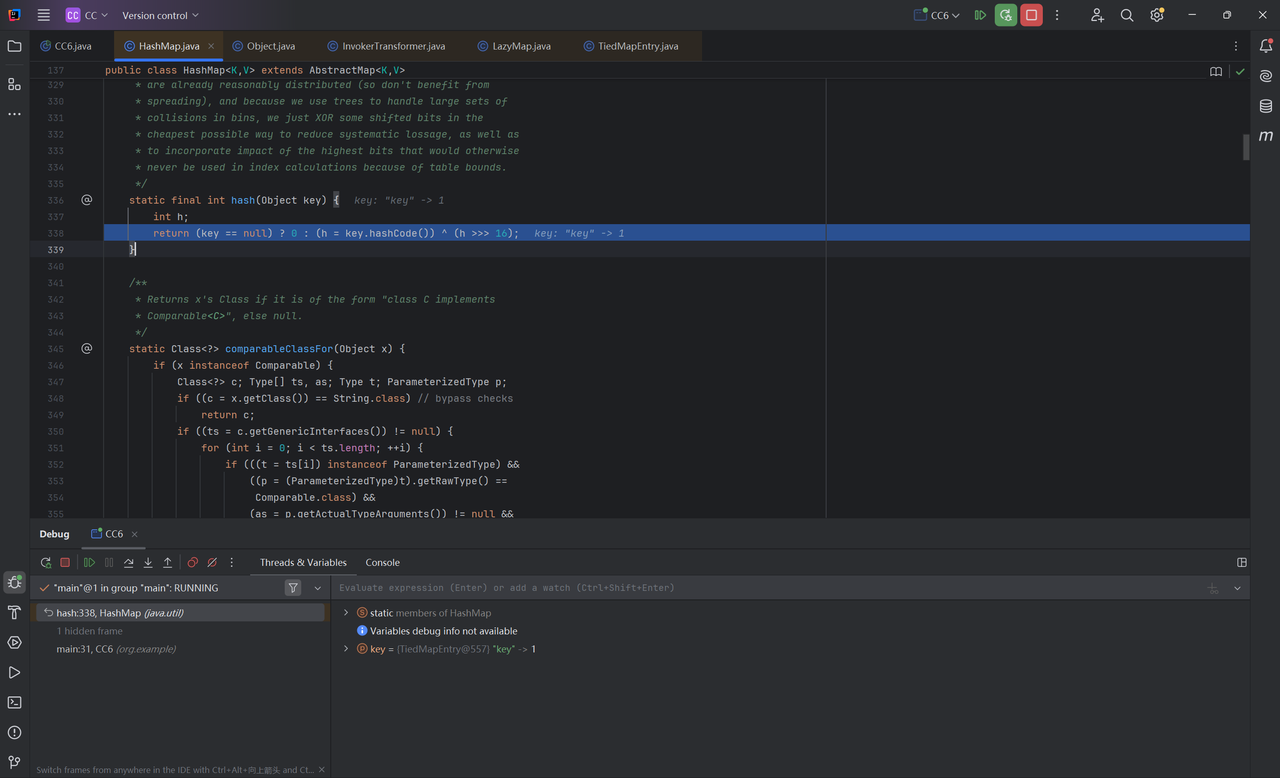Open more debug actions menu
The height and width of the screenshot is (778, 1280).
(x=232, y=563)
